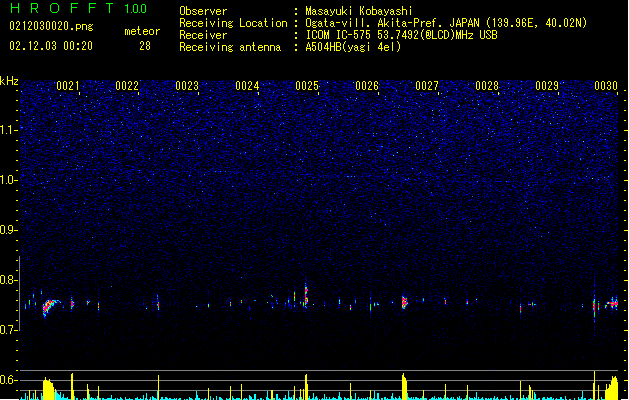Click the kHz axis unit label

pyautogui.click(x=9, y=81)
